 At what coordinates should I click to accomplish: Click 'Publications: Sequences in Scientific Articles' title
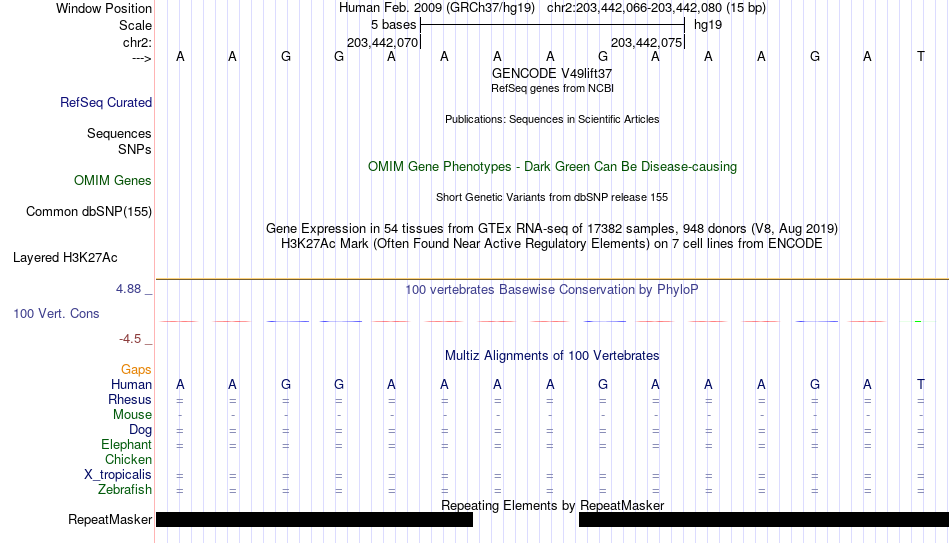click(x=552, y=119)
